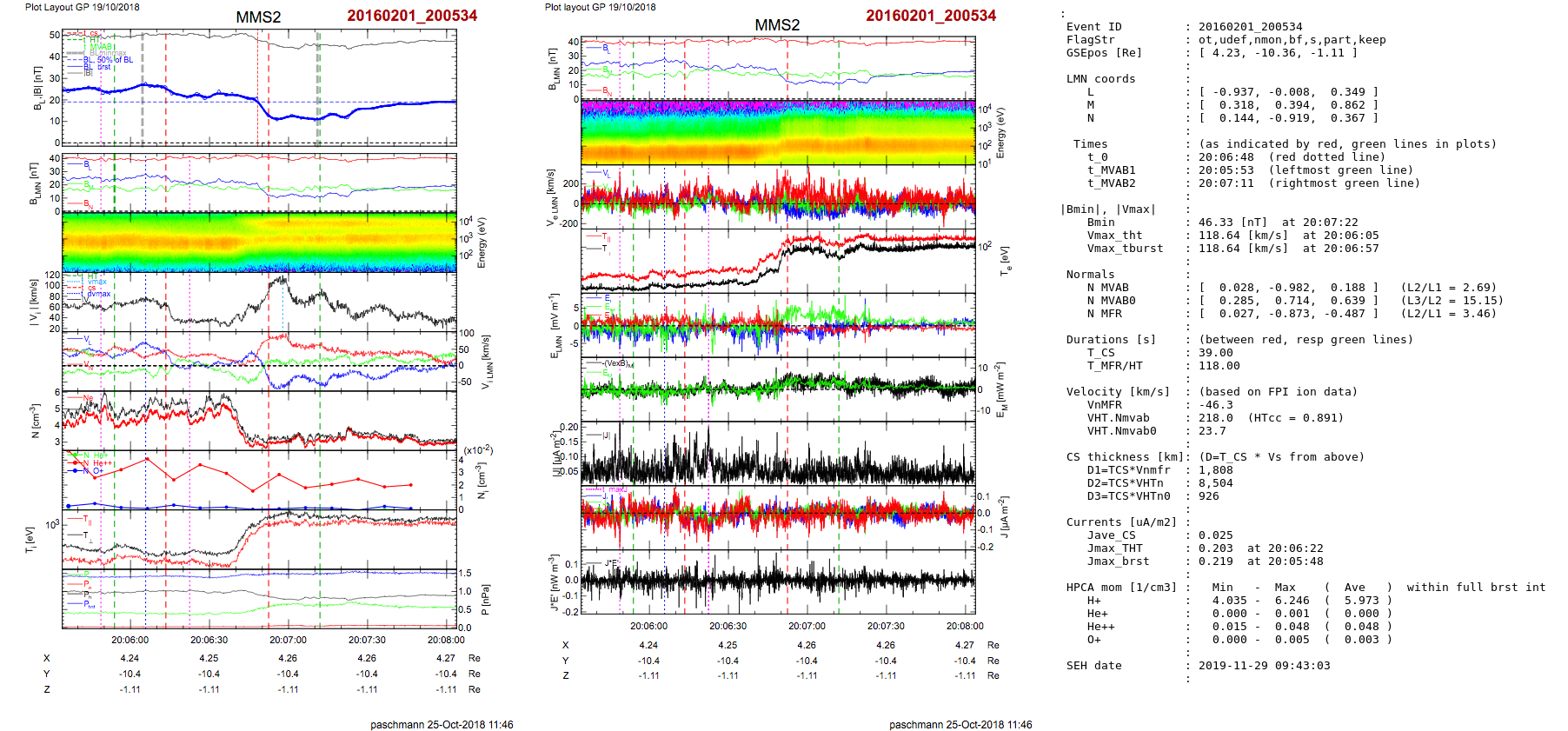The width and height of the screenshot is (1568, 731).
Task: Select the Event ID label in the text panel
Action: pos(1093,27)
